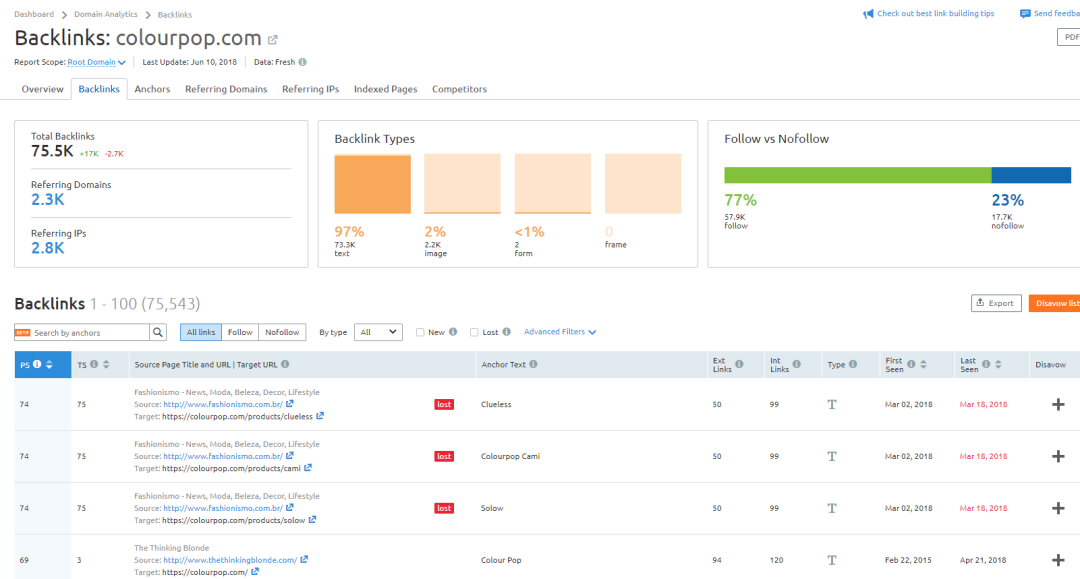Open external icon for thethinkingblonde source URL

click(x=304, y=560)
